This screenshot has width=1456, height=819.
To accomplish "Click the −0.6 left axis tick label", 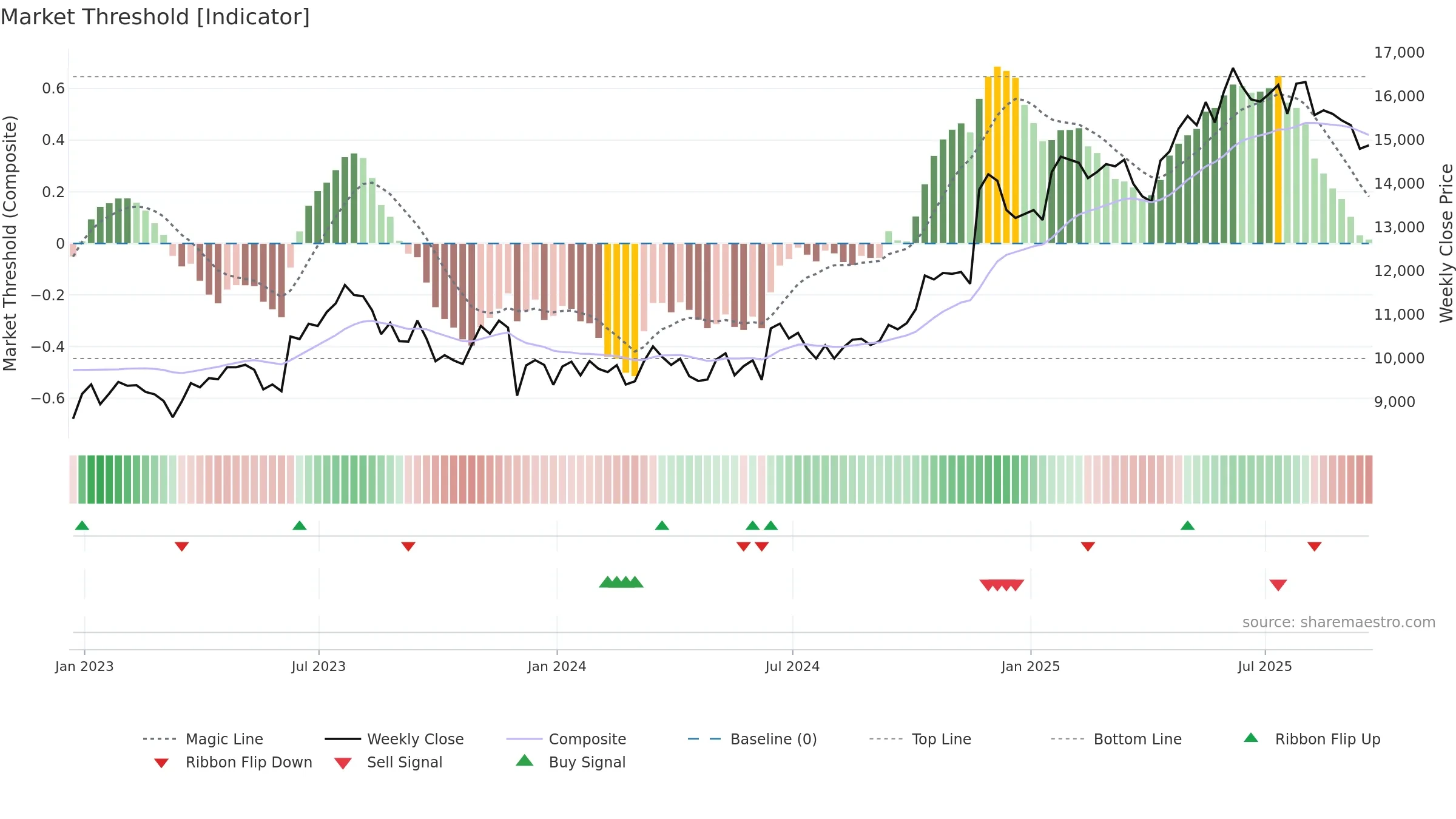I will (48, 399).
